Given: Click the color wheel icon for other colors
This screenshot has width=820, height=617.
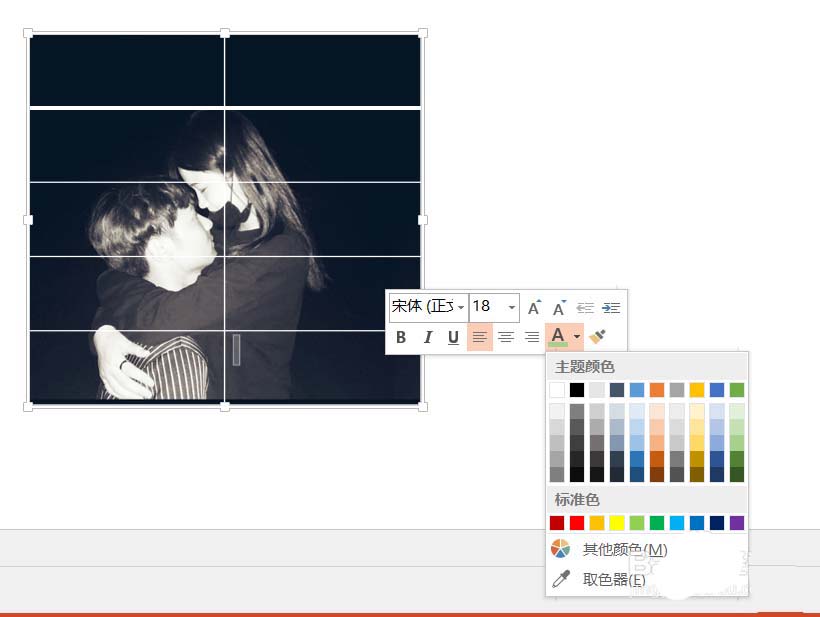Looking at the screenshot, I should click(x=561, y=549).
